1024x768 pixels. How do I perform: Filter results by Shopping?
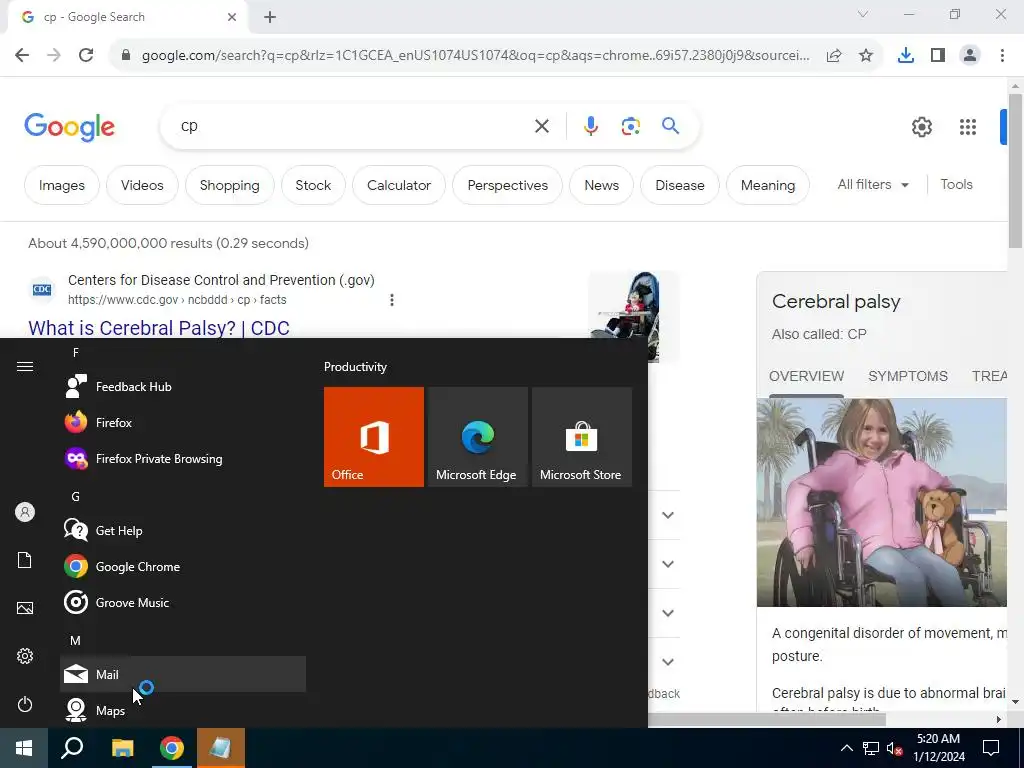point(229,185)
